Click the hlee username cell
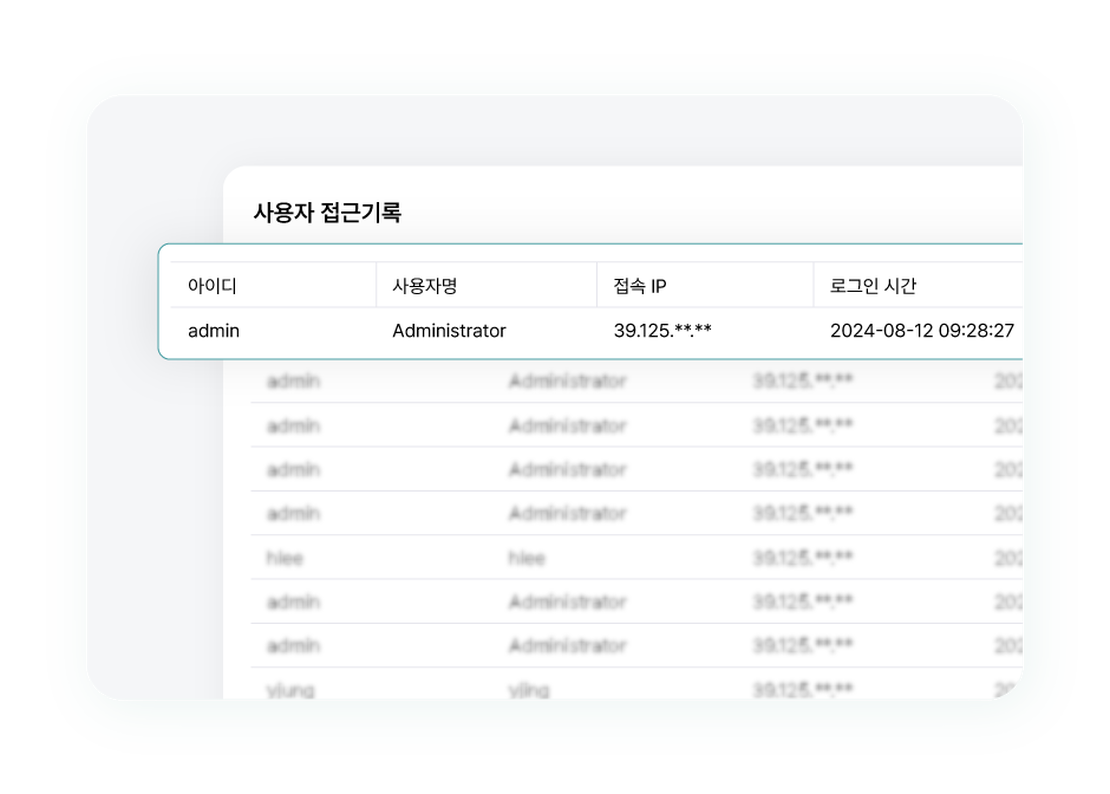1110x794 pixels. pos(527,558)
